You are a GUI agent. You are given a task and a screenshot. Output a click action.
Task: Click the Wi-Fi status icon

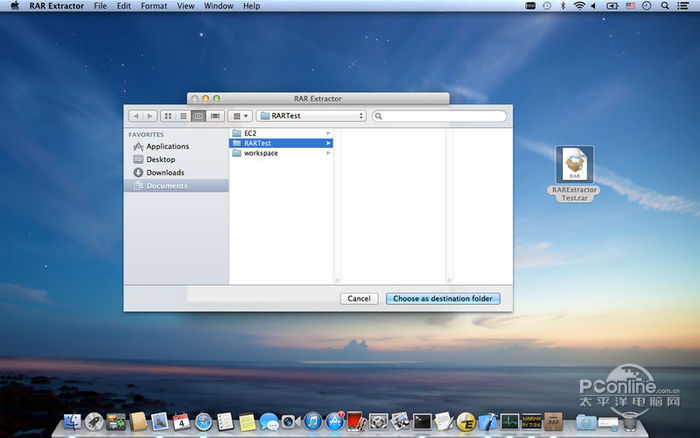[578, 6]
